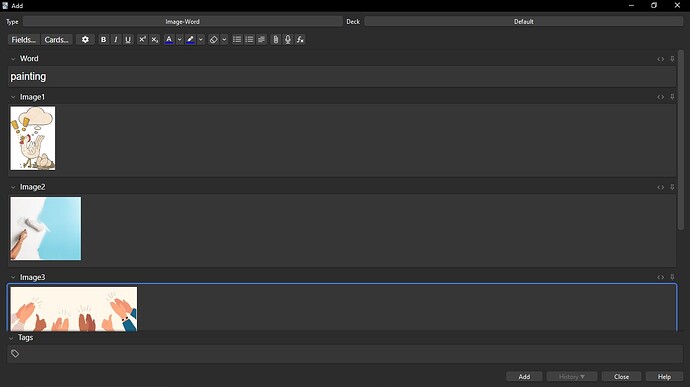This screenshot has height=387, width=690.
Task: Apply subscript formatting
Action: (x=154, y=40)
